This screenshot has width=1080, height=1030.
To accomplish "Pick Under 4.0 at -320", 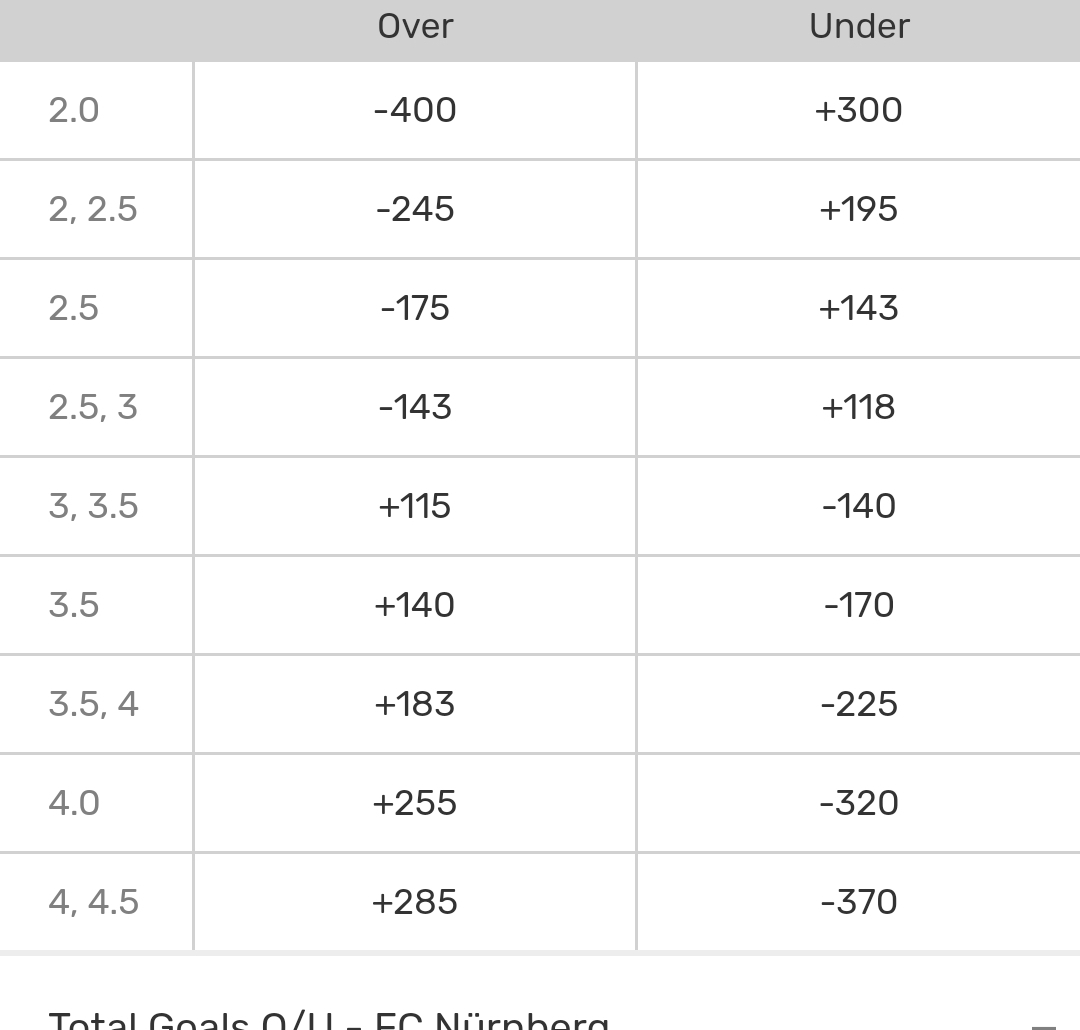I will click(858, 803).
